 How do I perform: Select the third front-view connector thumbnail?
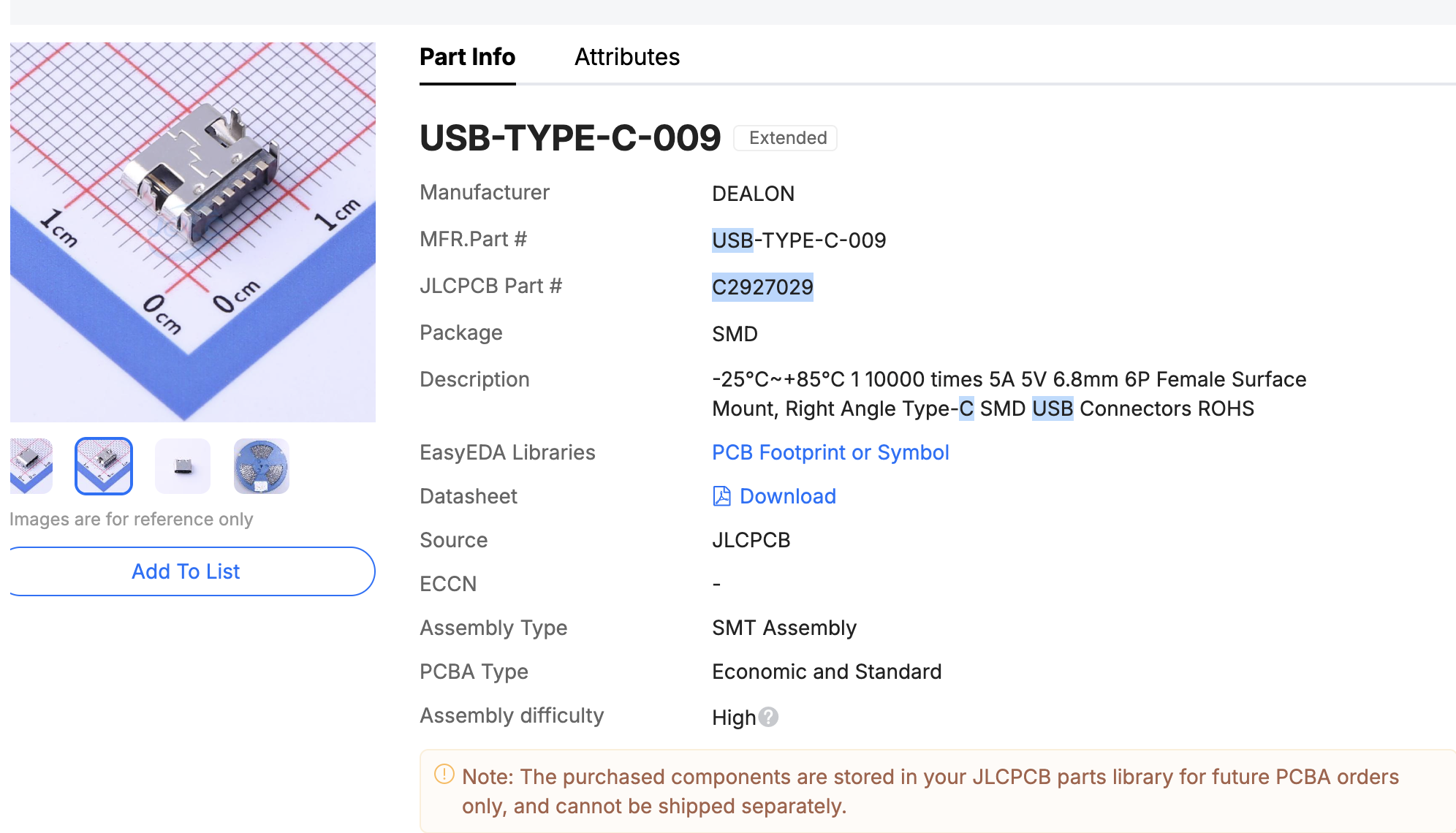(183, 466)
